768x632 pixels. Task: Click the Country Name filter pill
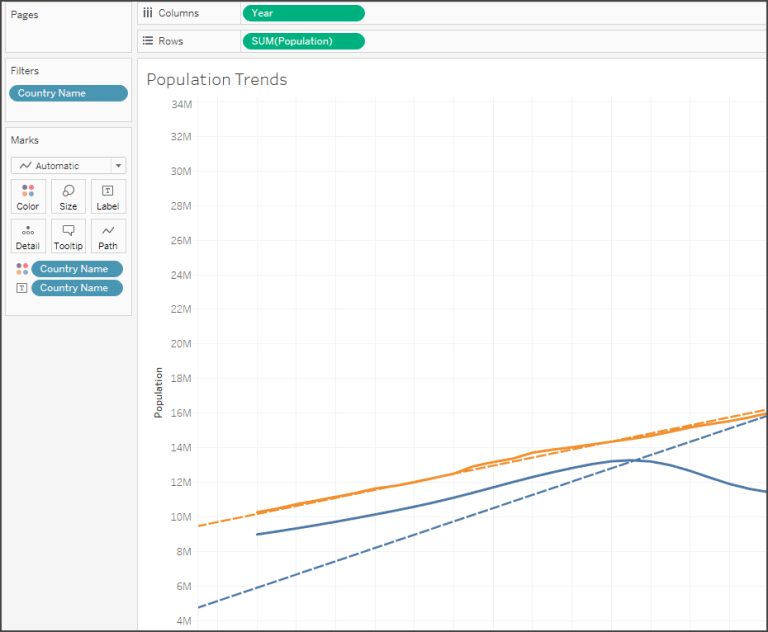(x=69, y=93)
